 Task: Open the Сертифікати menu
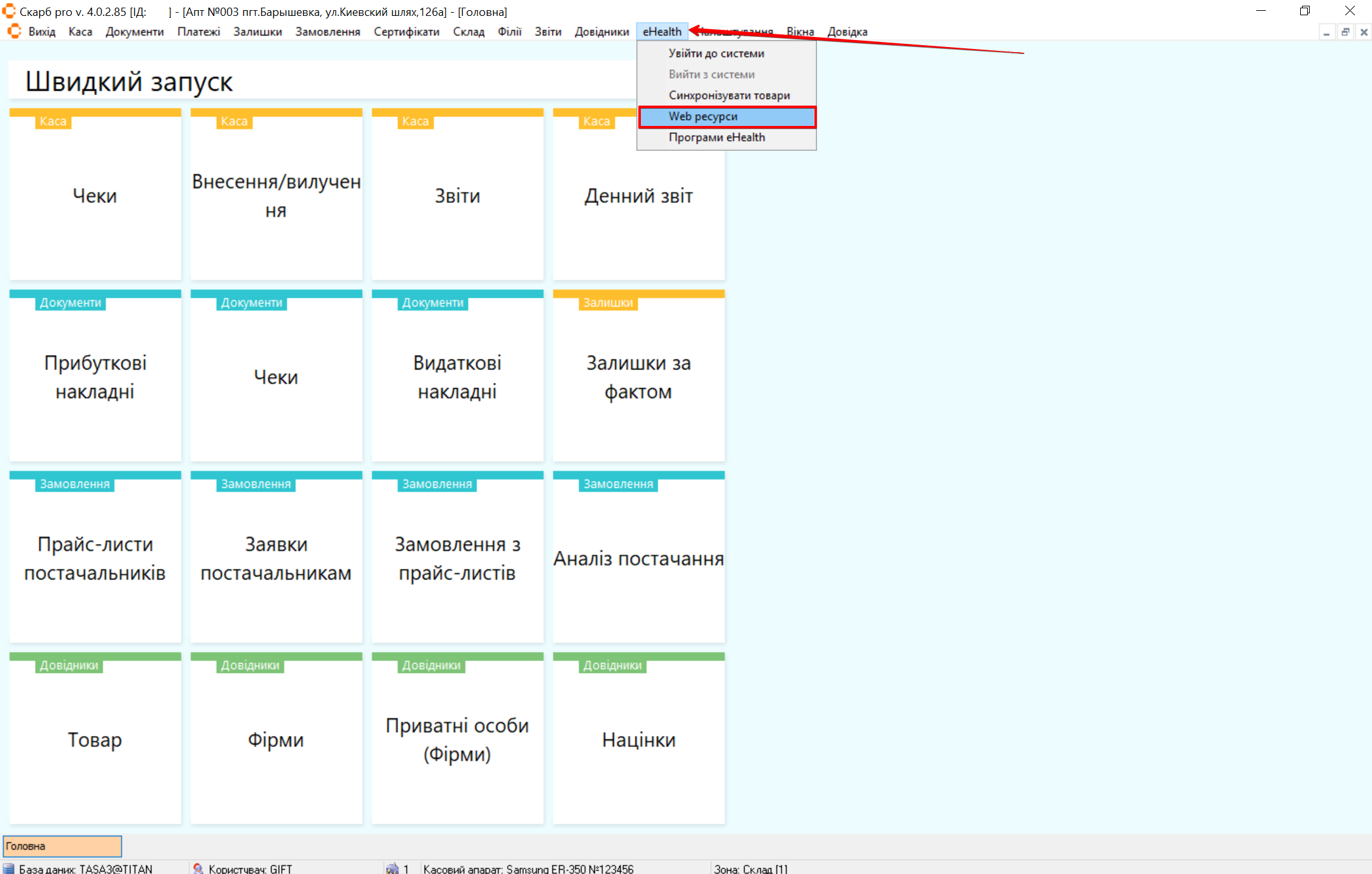point(406,32)
